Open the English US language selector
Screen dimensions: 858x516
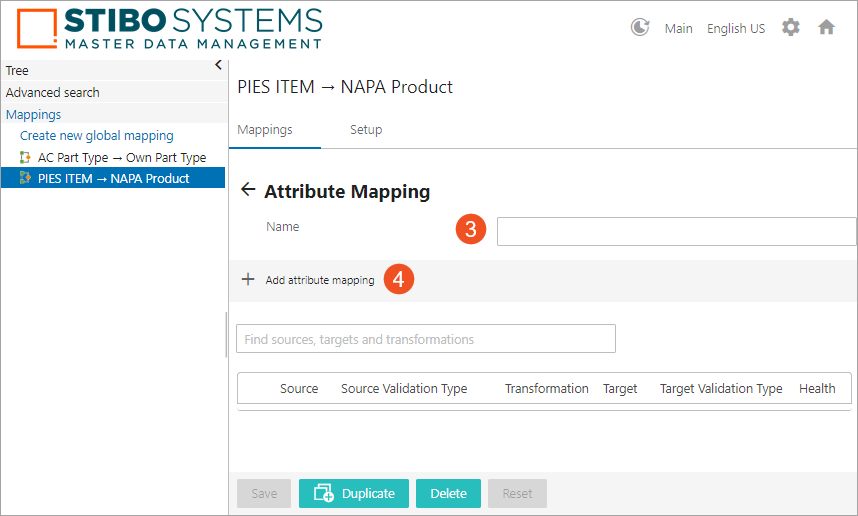pos(735,29)
